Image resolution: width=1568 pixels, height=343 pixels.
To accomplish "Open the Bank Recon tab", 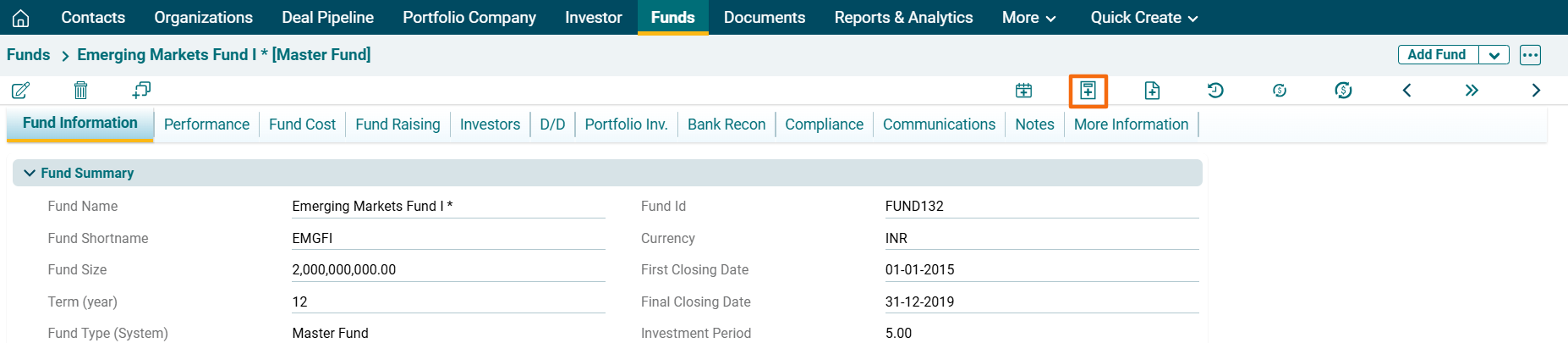I will pyautogui.click(x=726, y=124).
